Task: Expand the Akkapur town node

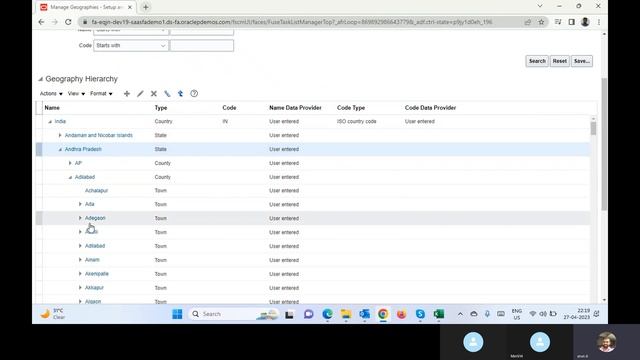Action: [x=80, y=287]
